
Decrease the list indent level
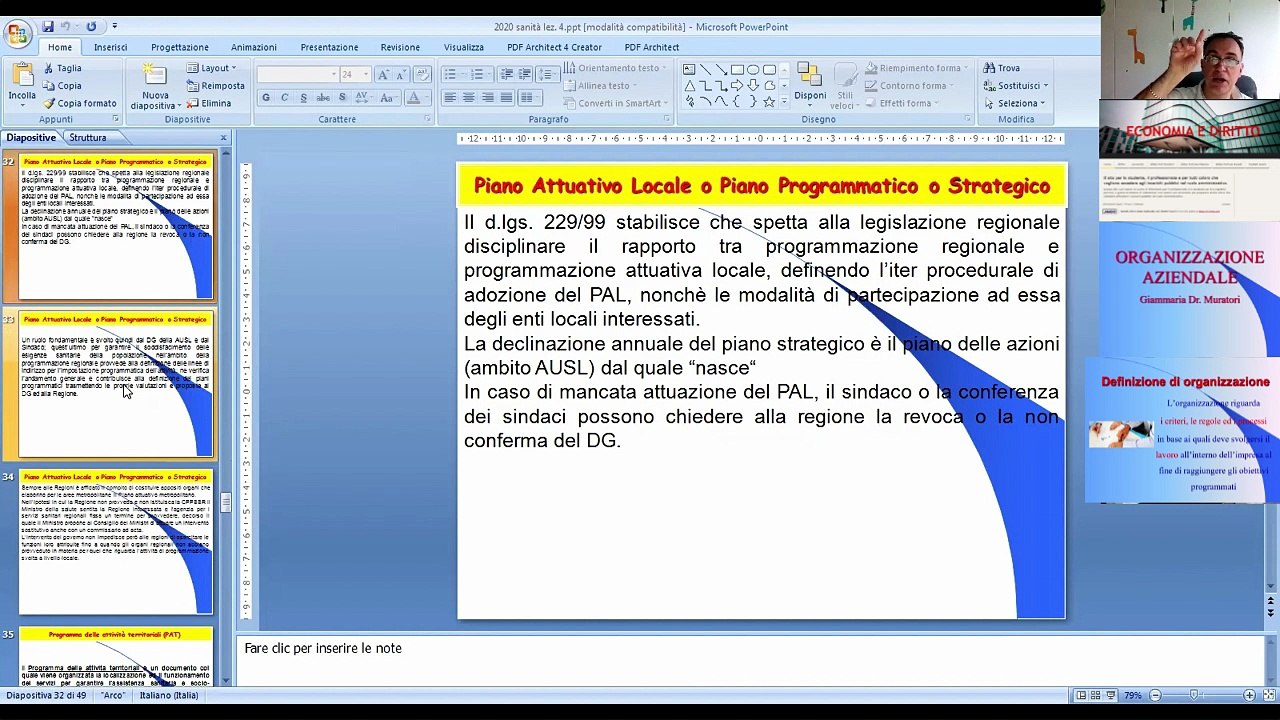point(506,75)
